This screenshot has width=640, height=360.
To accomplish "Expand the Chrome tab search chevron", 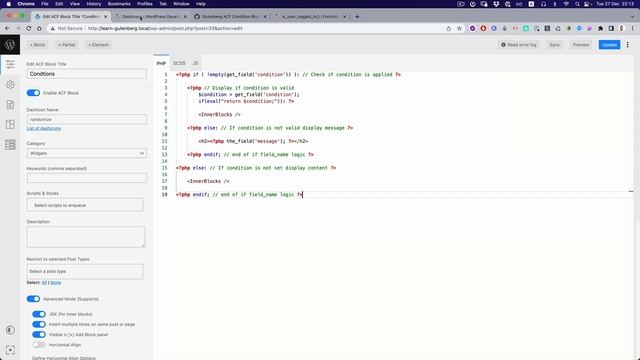I will click(x=632, y=17).
